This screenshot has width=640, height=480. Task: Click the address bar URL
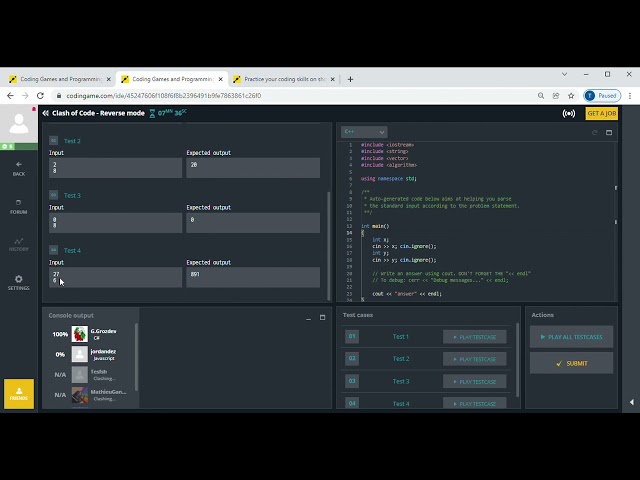(x=163, y=96)
